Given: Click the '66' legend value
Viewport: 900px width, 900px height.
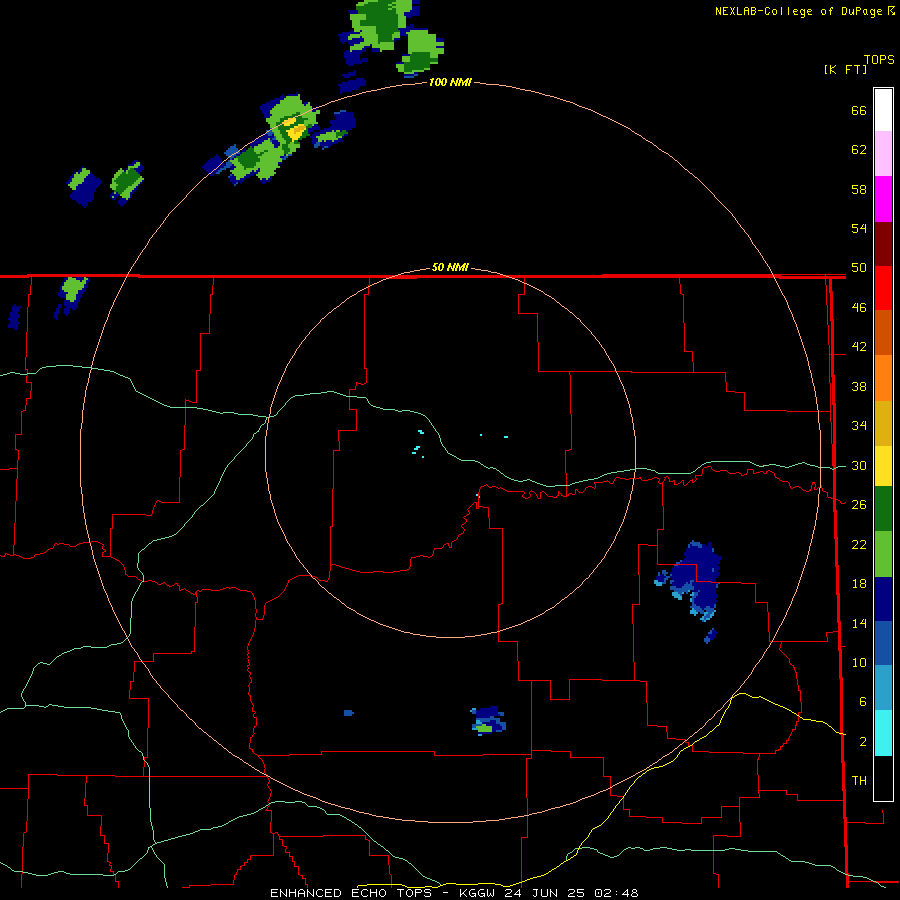Looking at the screenshot, I should pyautogui.click(x=859, y=110).
